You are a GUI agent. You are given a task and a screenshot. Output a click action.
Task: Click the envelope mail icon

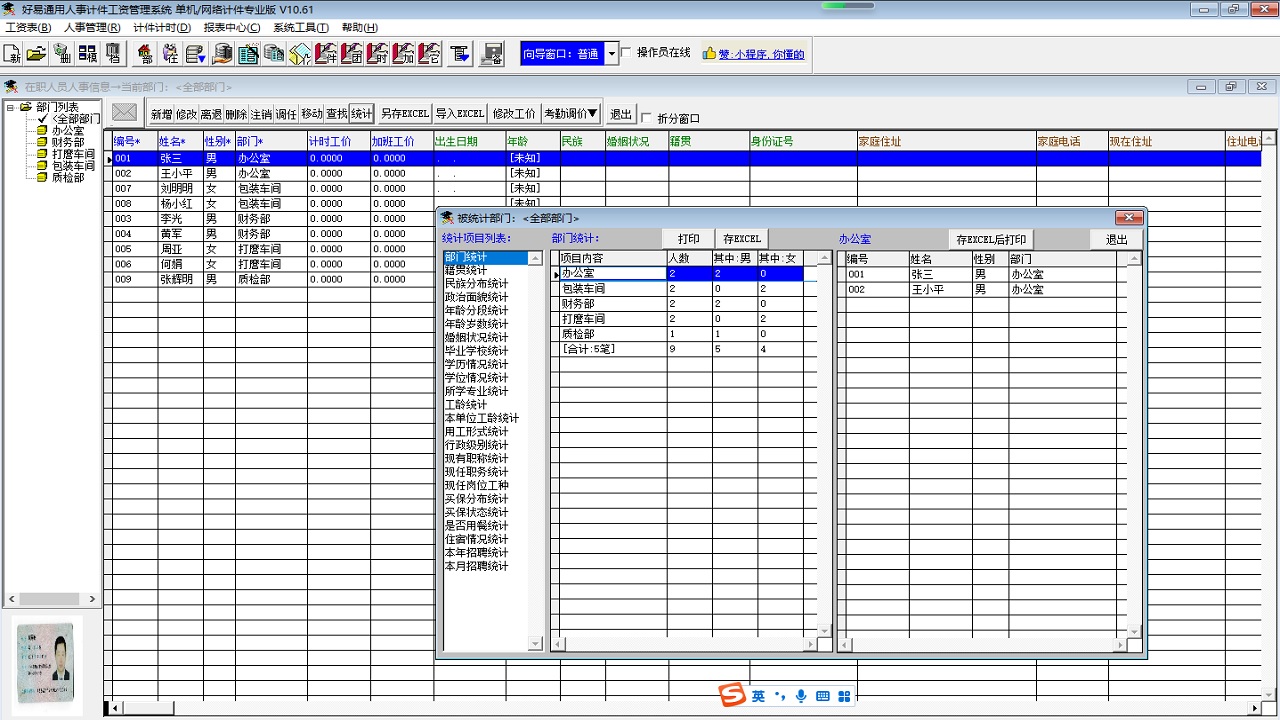coord(124,113)
